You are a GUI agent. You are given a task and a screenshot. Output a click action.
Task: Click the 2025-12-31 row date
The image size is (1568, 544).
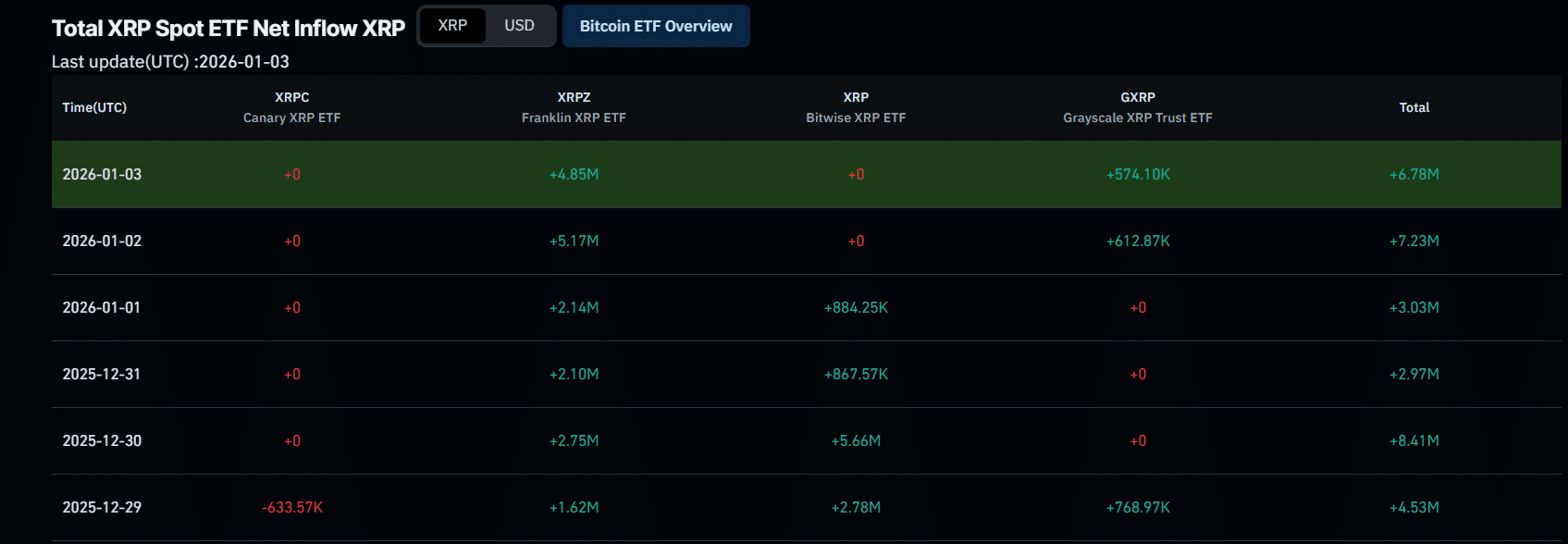pos(102,374)
